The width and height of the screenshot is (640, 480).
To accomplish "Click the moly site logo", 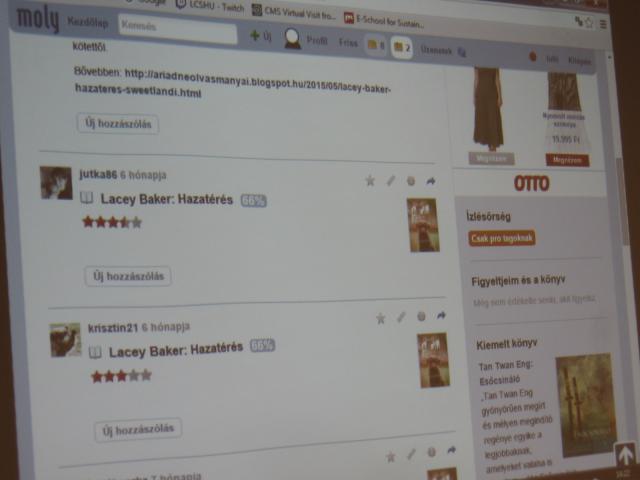I will (x=38, y=18).
